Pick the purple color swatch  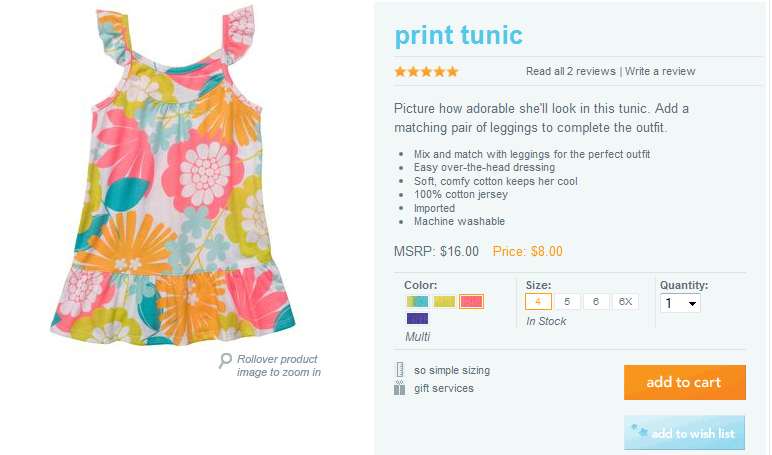[x=418, y=319]
